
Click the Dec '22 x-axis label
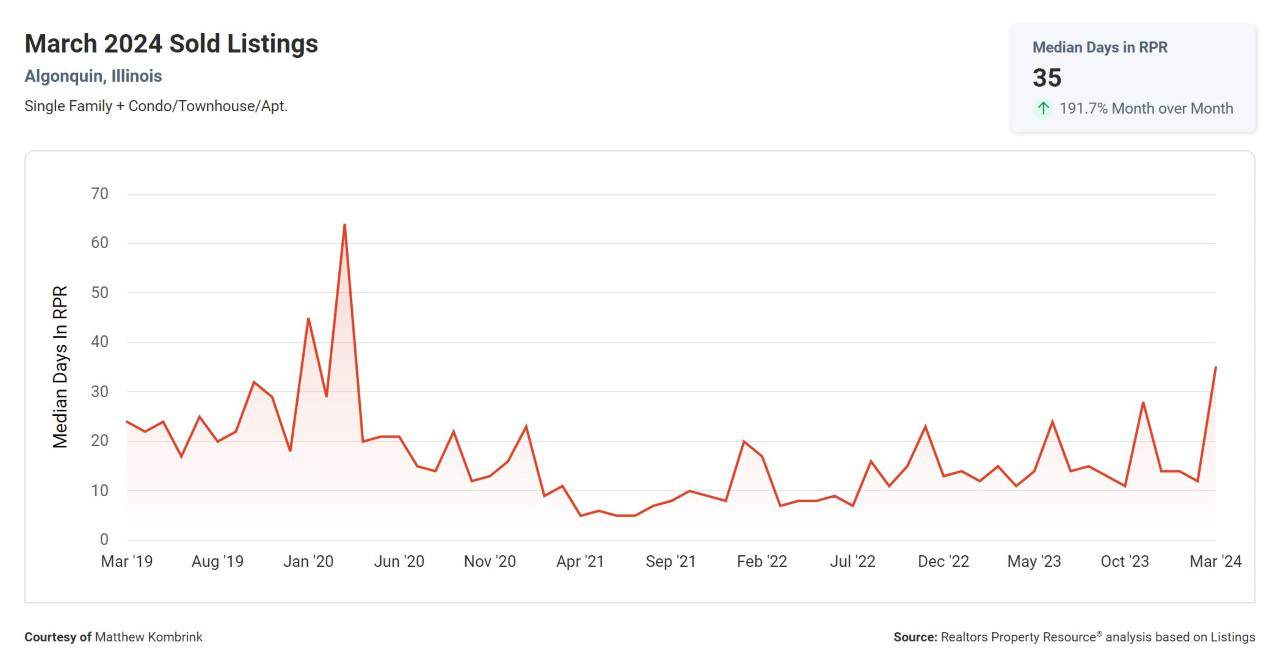(x=943, y=562)
